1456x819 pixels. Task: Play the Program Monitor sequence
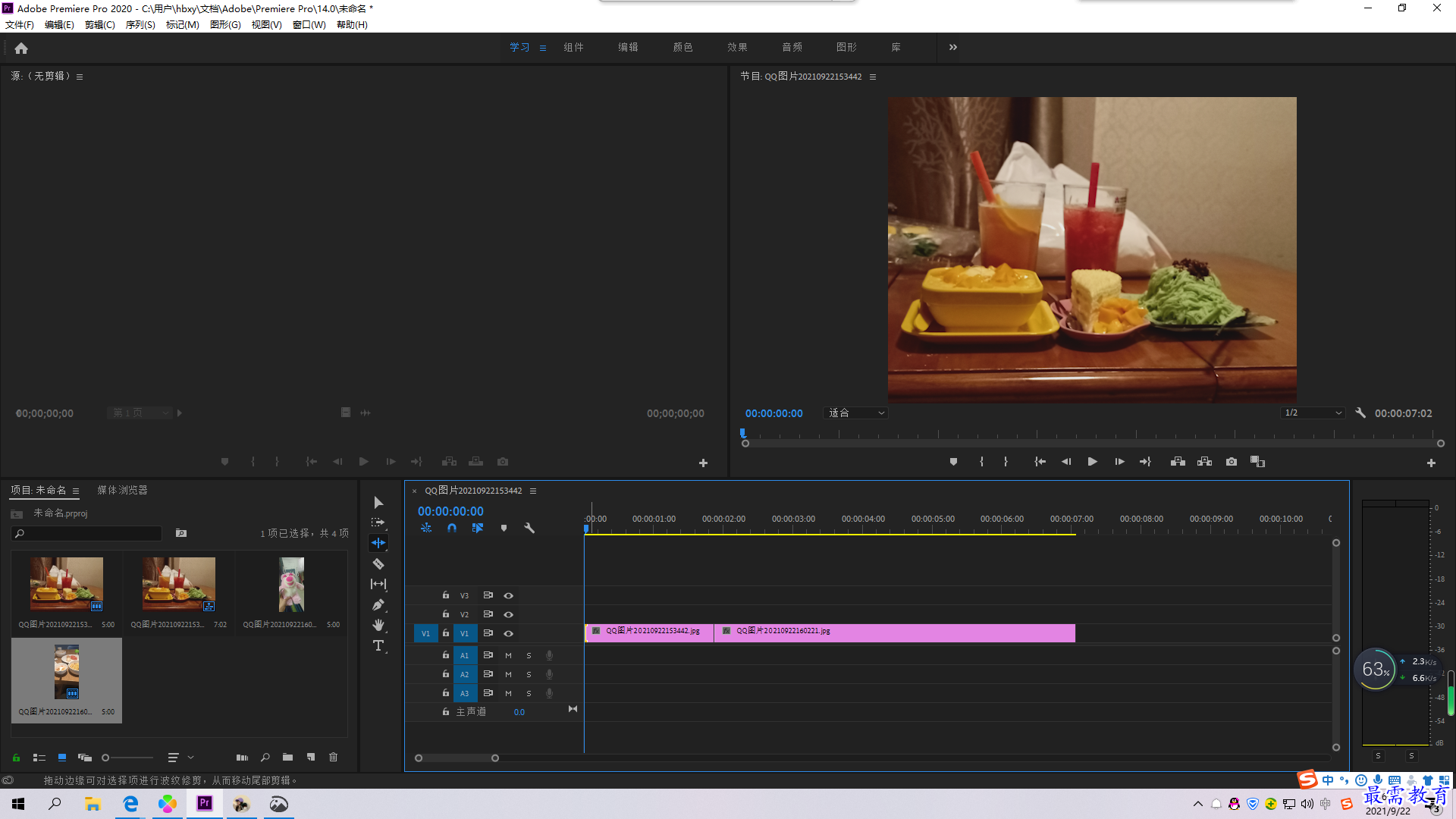pos(1093,462)
